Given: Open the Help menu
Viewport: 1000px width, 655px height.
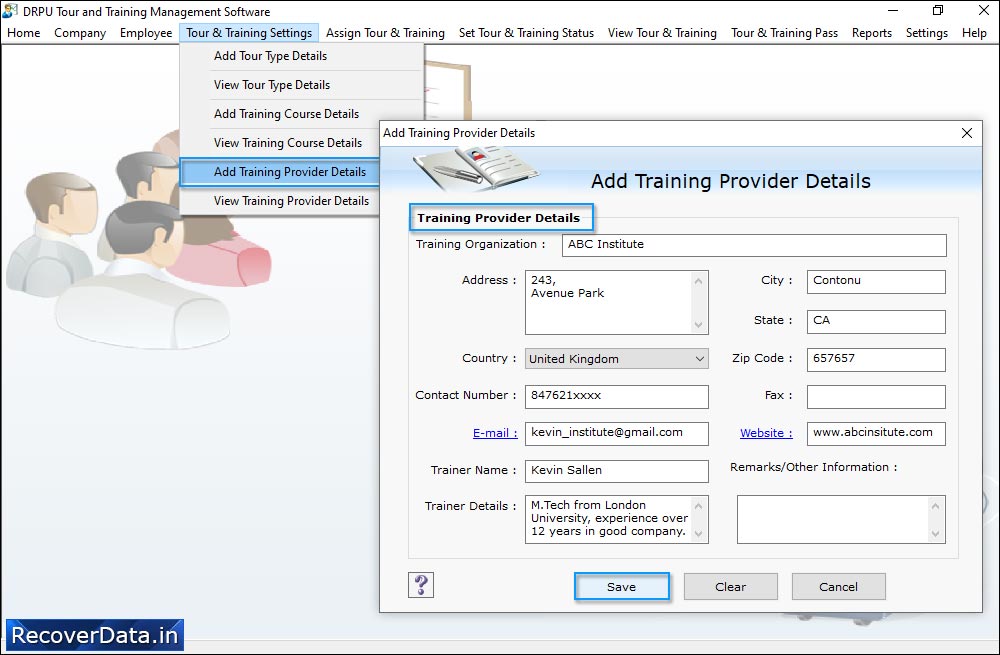Looking at the screenshot, I should 974,33.
